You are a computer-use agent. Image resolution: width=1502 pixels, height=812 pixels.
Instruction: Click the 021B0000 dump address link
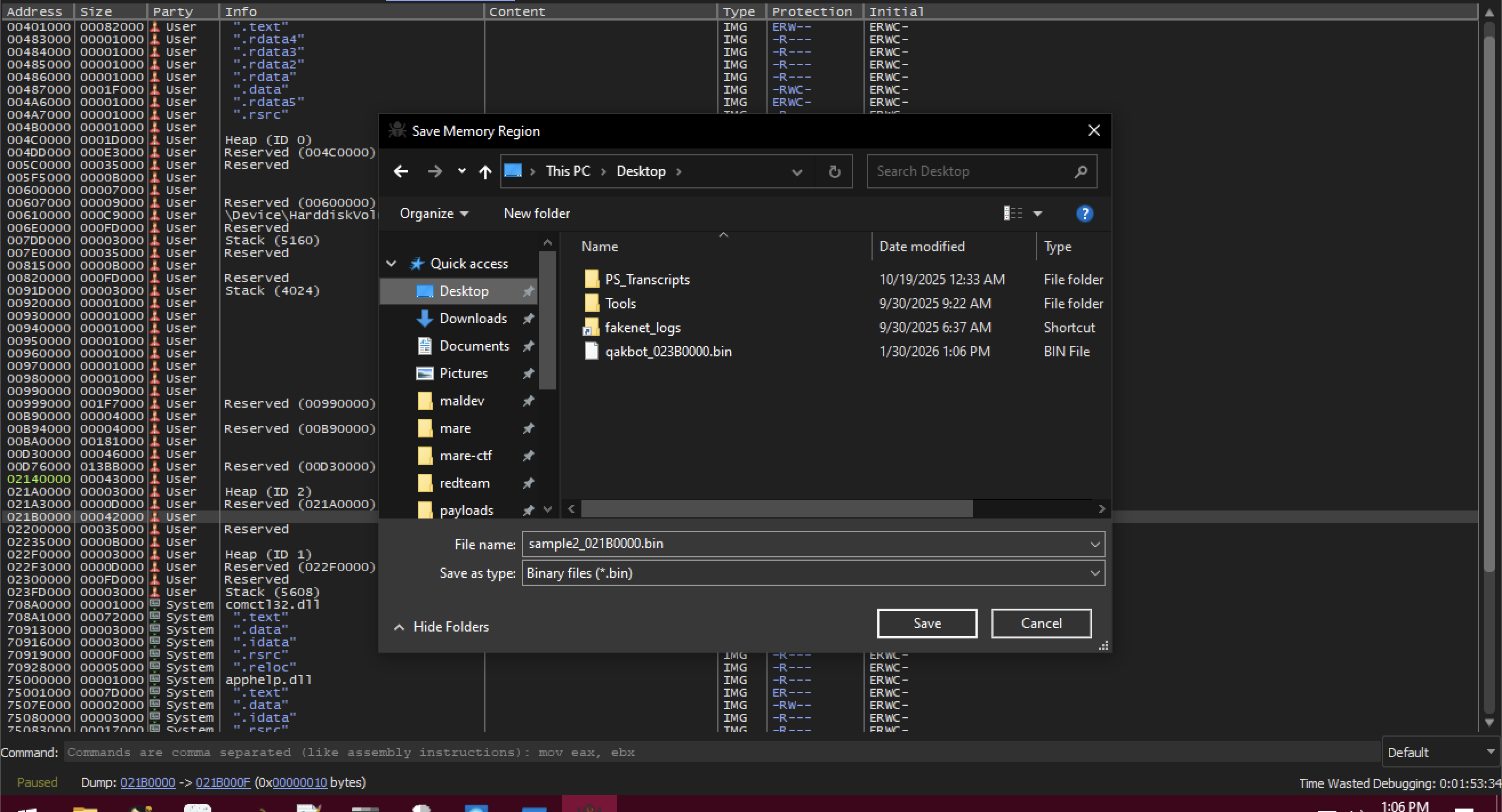[147, 782]
